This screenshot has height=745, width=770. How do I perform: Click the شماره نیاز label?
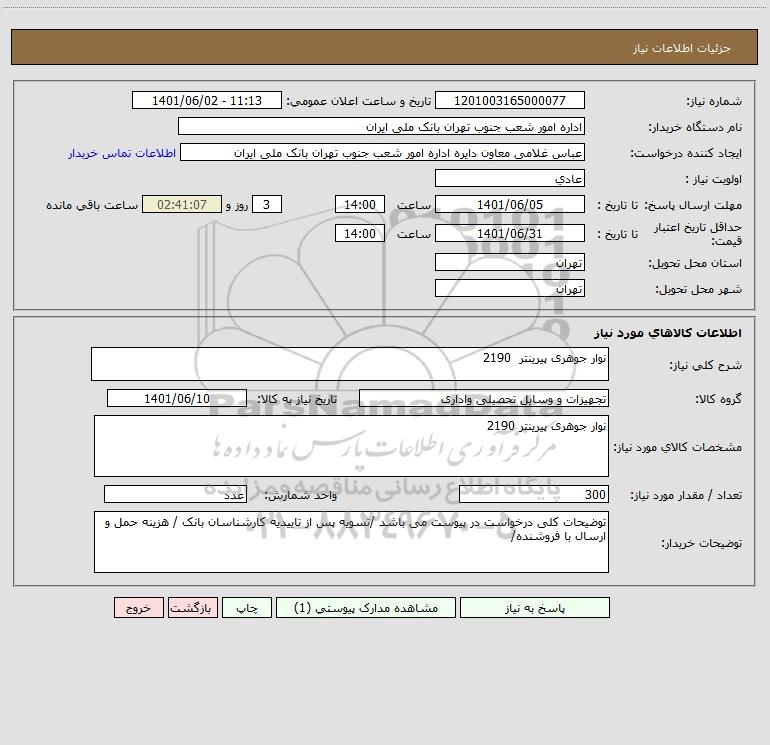[714, 102]
